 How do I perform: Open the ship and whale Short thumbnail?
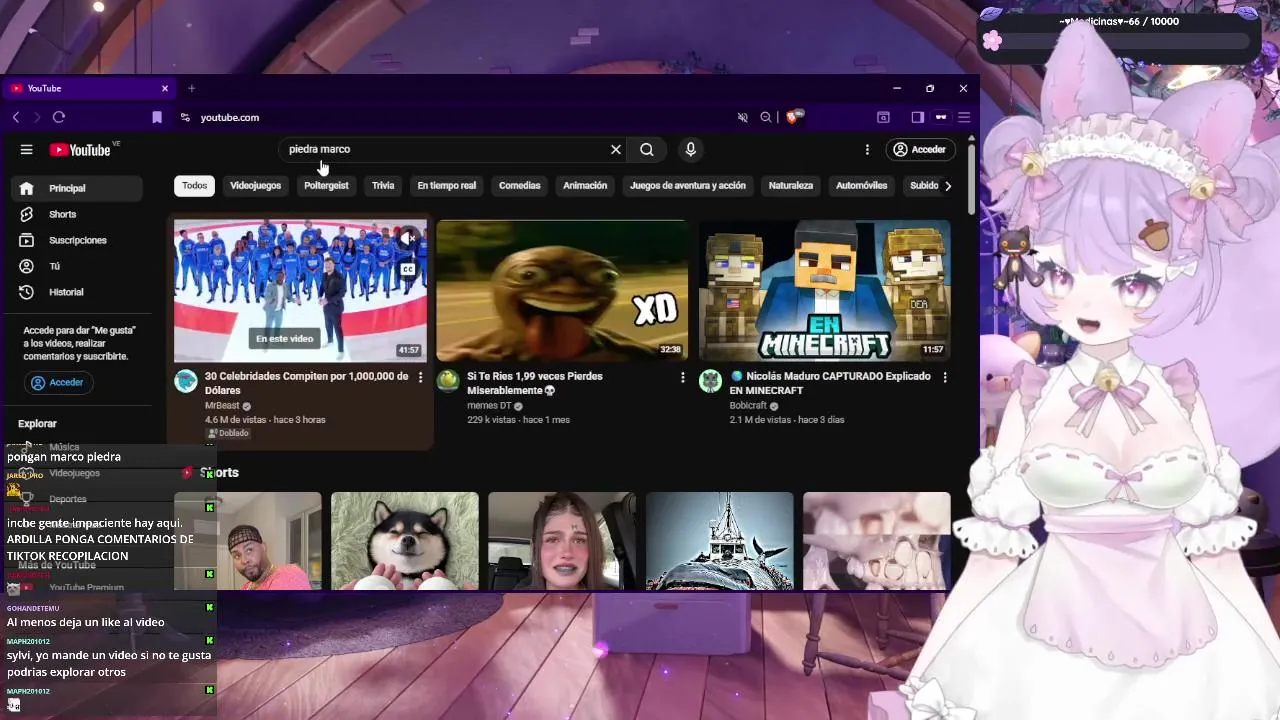point(720,540)
